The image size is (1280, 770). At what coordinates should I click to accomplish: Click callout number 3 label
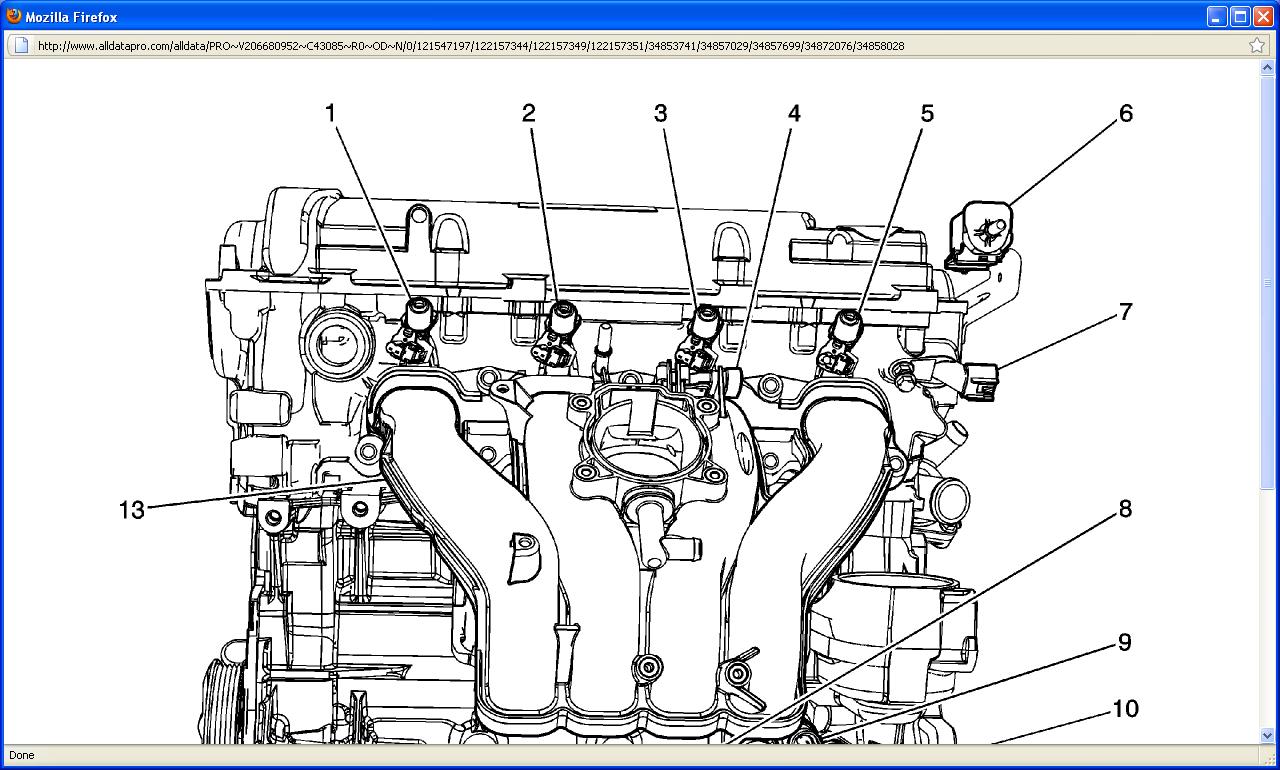coord(660,113)
